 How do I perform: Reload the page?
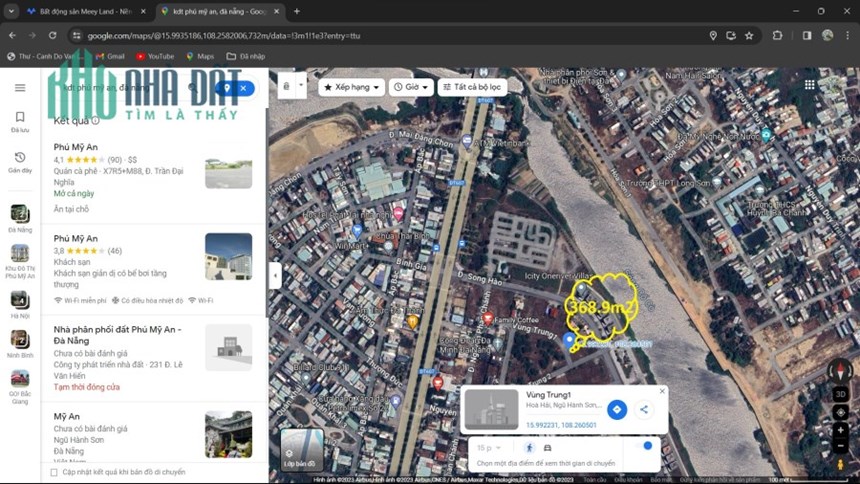[53, 36]
